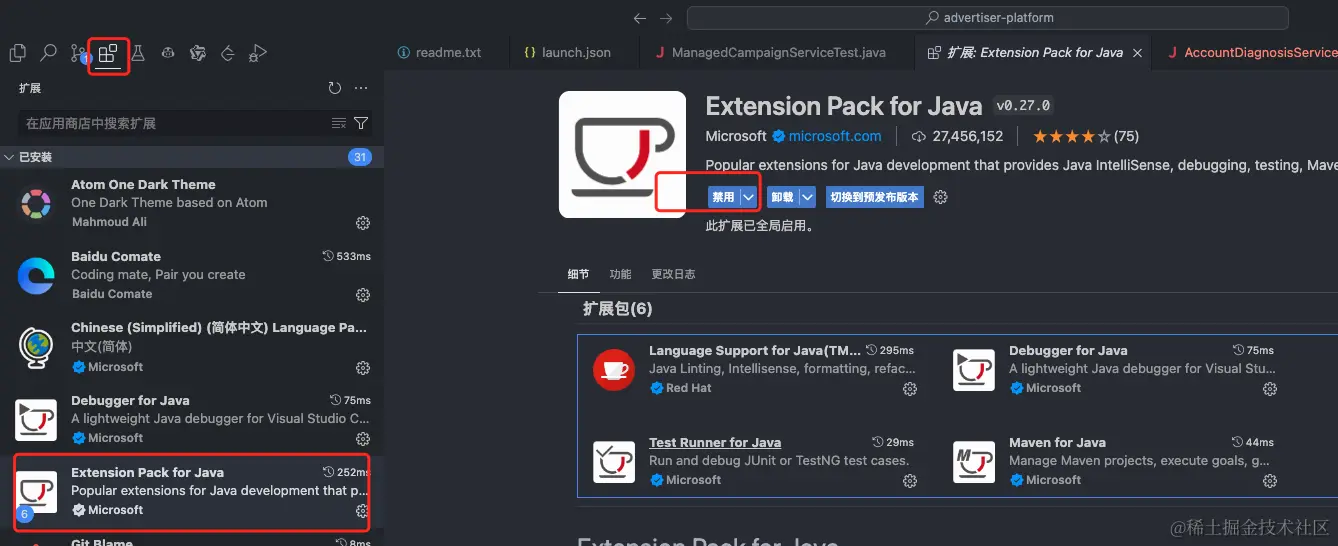Click the advertiser-platform command center search

click(x=987, y=18)
